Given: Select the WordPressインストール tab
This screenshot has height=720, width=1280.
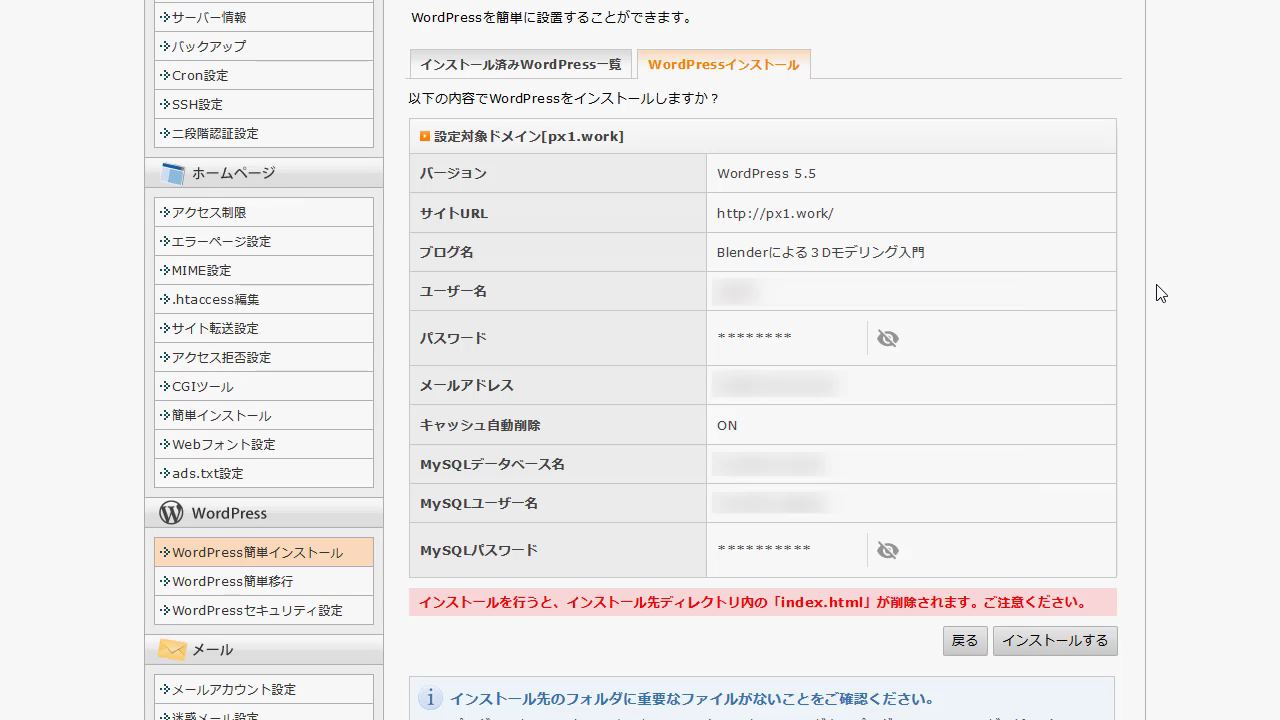Looking at the screenshot, I should (x=723, y=65).
